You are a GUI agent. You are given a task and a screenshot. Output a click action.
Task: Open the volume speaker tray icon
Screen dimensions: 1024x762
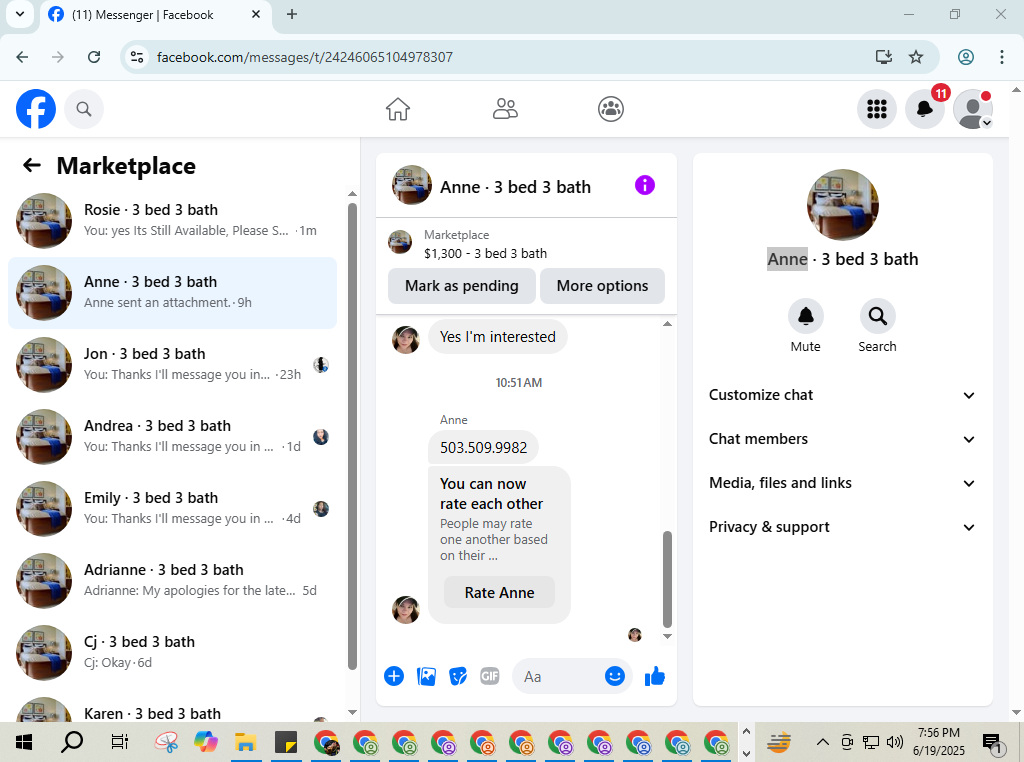point(895,742)
